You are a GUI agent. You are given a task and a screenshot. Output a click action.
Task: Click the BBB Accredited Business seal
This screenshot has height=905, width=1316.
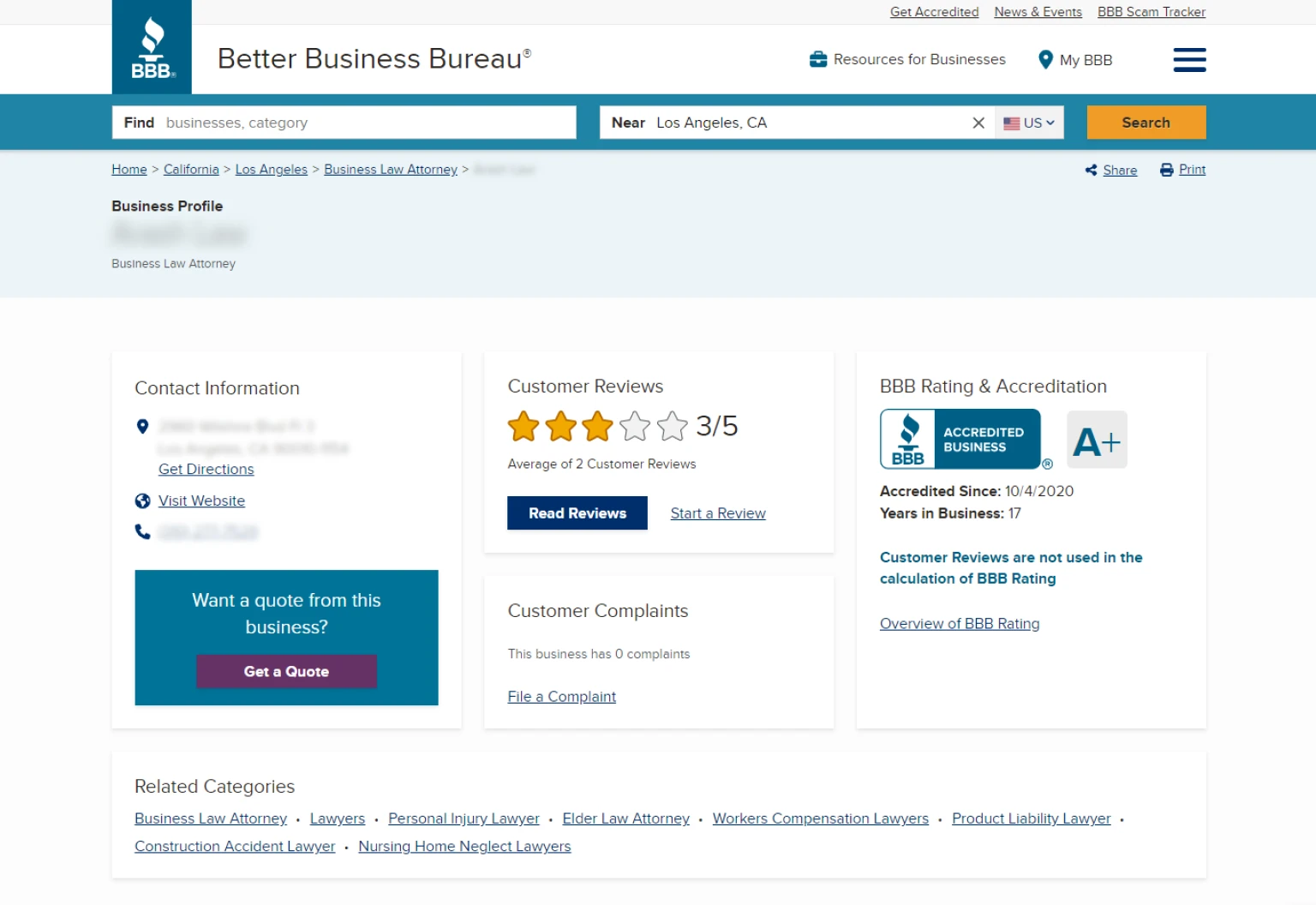960,439
